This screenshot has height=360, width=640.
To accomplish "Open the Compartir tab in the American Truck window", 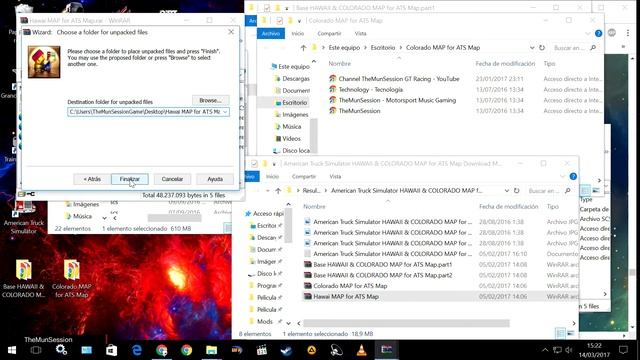I will coord(304,176).
